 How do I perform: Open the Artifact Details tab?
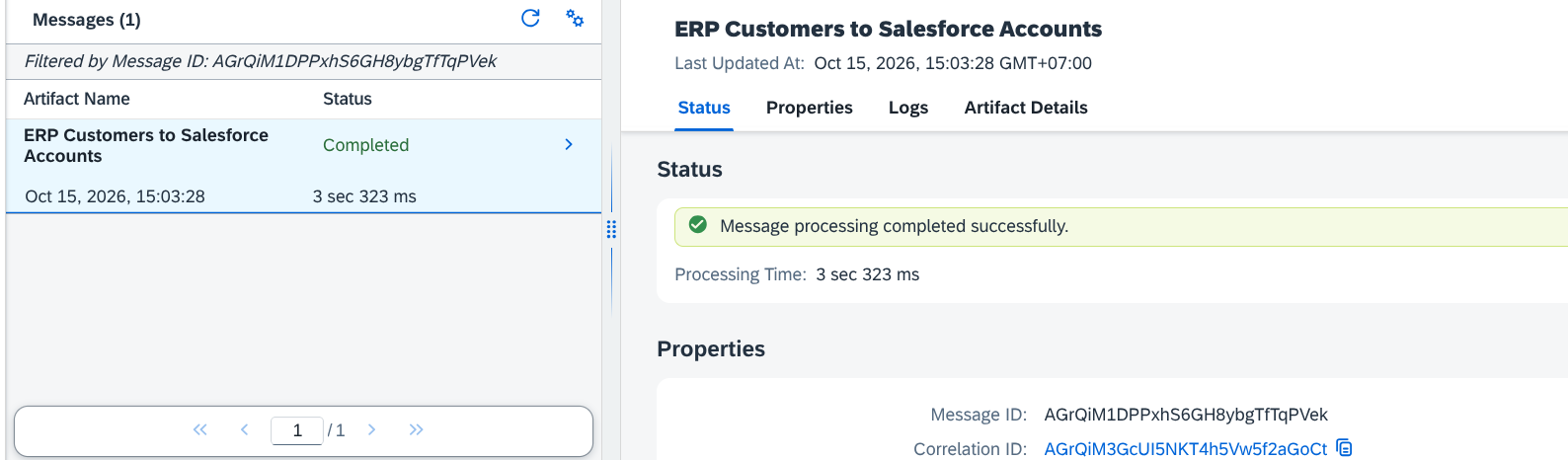coord(1026,108)
